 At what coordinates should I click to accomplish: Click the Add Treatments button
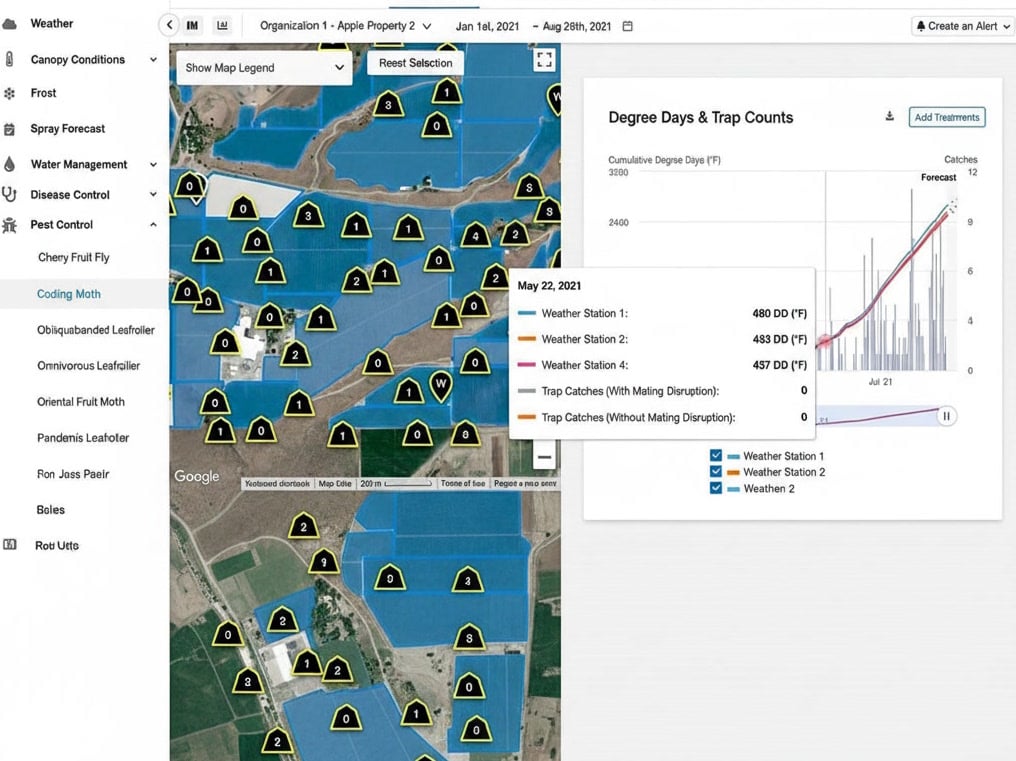point(946,117)
